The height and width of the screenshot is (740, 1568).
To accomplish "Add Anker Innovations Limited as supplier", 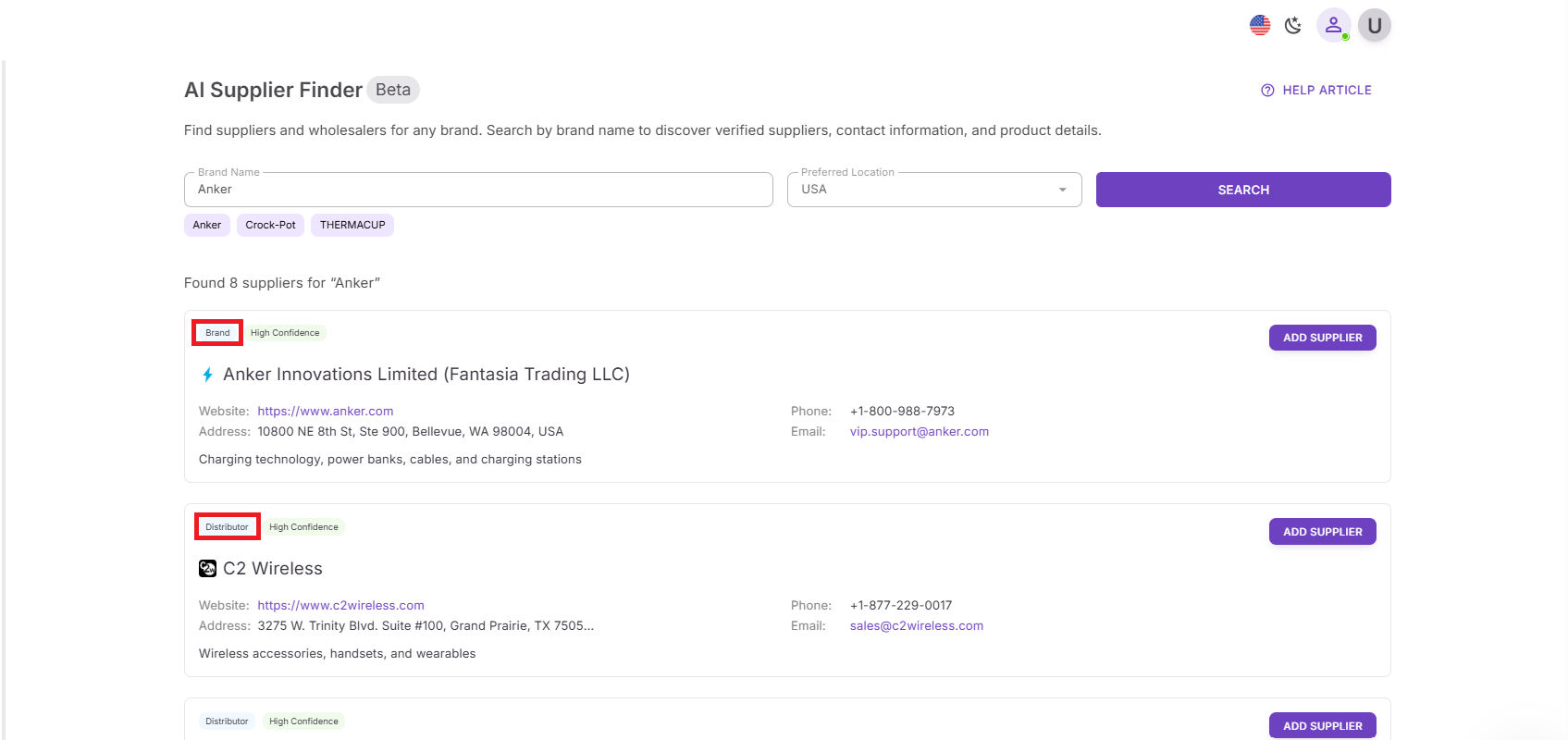I will click(1323, 338).
